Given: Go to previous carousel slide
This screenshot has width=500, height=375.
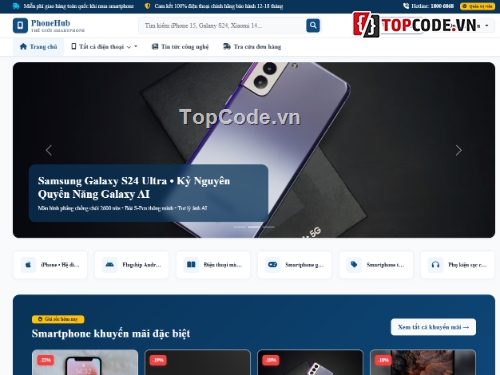Looking at the screenshot, I should coord(49,150).
